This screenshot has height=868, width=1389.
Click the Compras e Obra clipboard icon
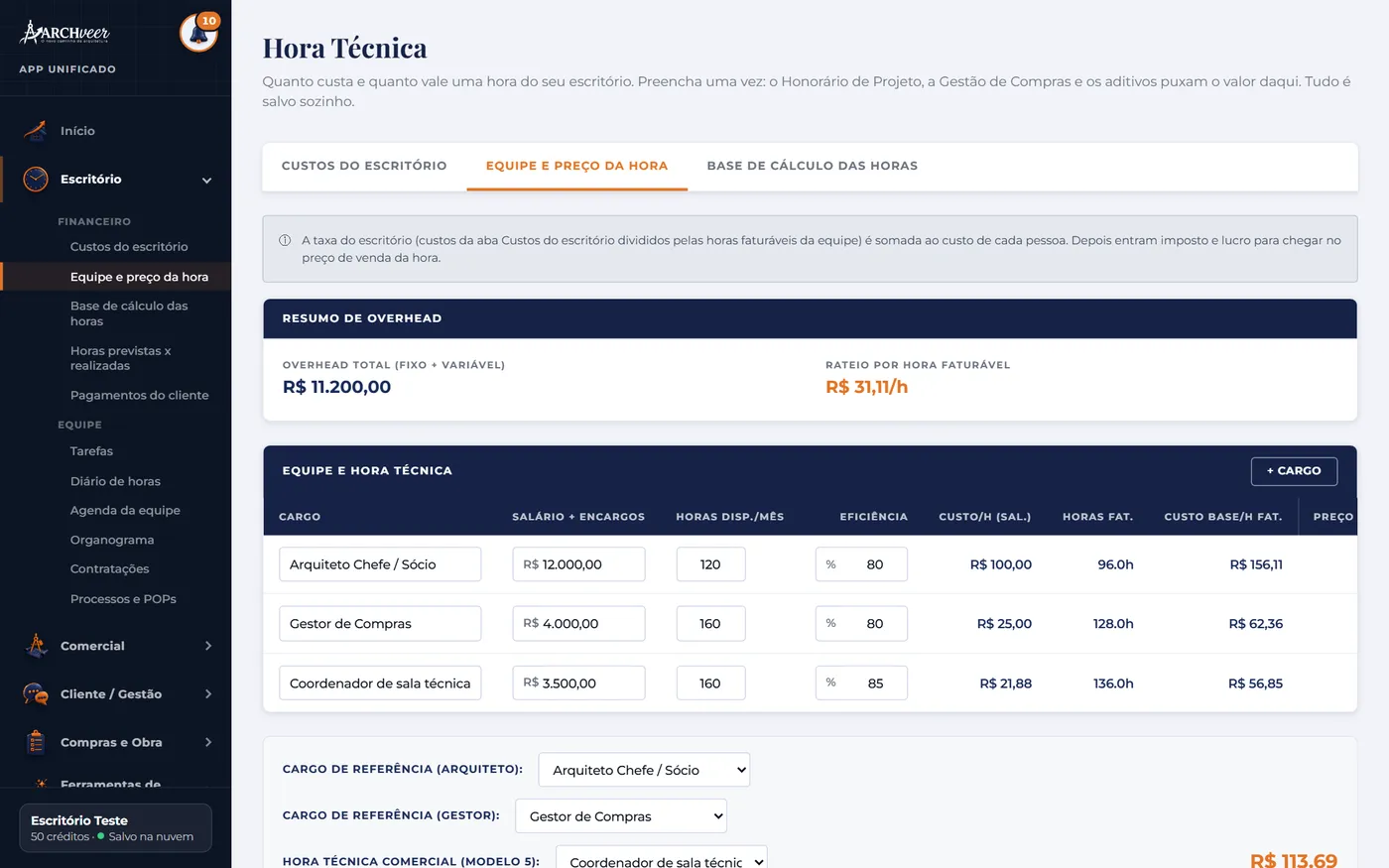pyautogui.click(x=36, y=742)
